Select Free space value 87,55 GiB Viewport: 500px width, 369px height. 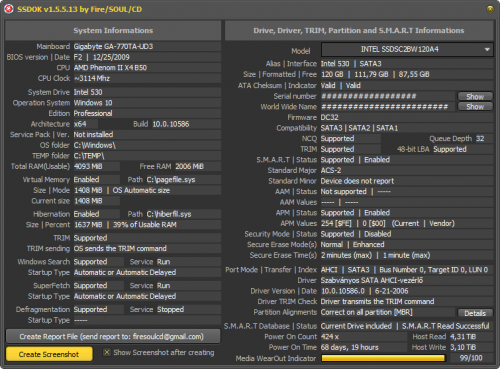click(414, 74)
